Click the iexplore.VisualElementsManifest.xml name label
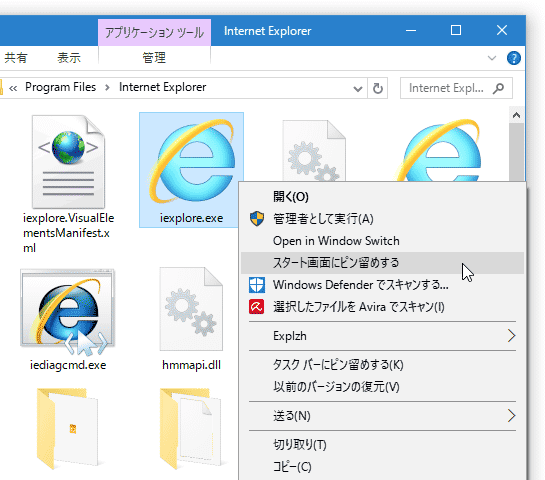The width and height of the screenshot is (545, 480). pos(68,233)
